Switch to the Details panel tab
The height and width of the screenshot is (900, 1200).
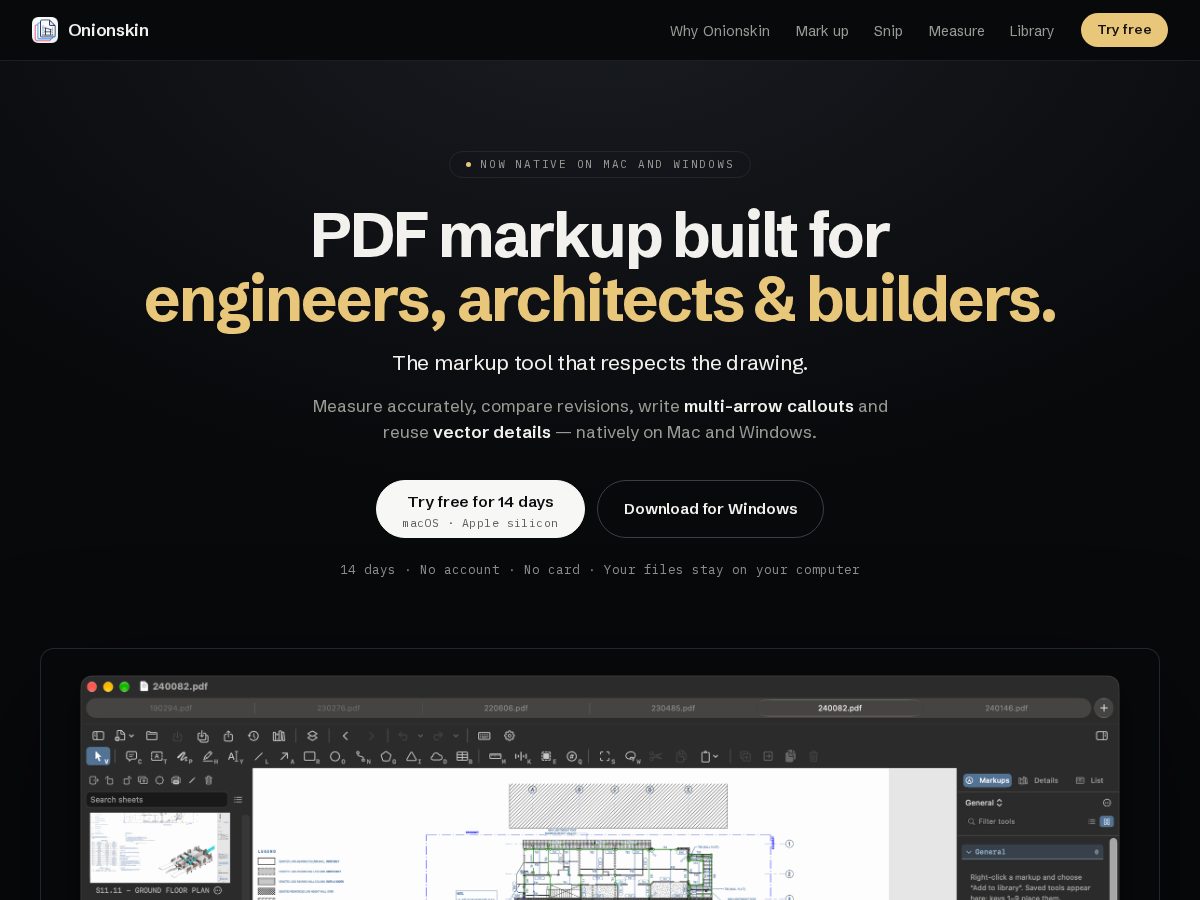(1038, 780)
